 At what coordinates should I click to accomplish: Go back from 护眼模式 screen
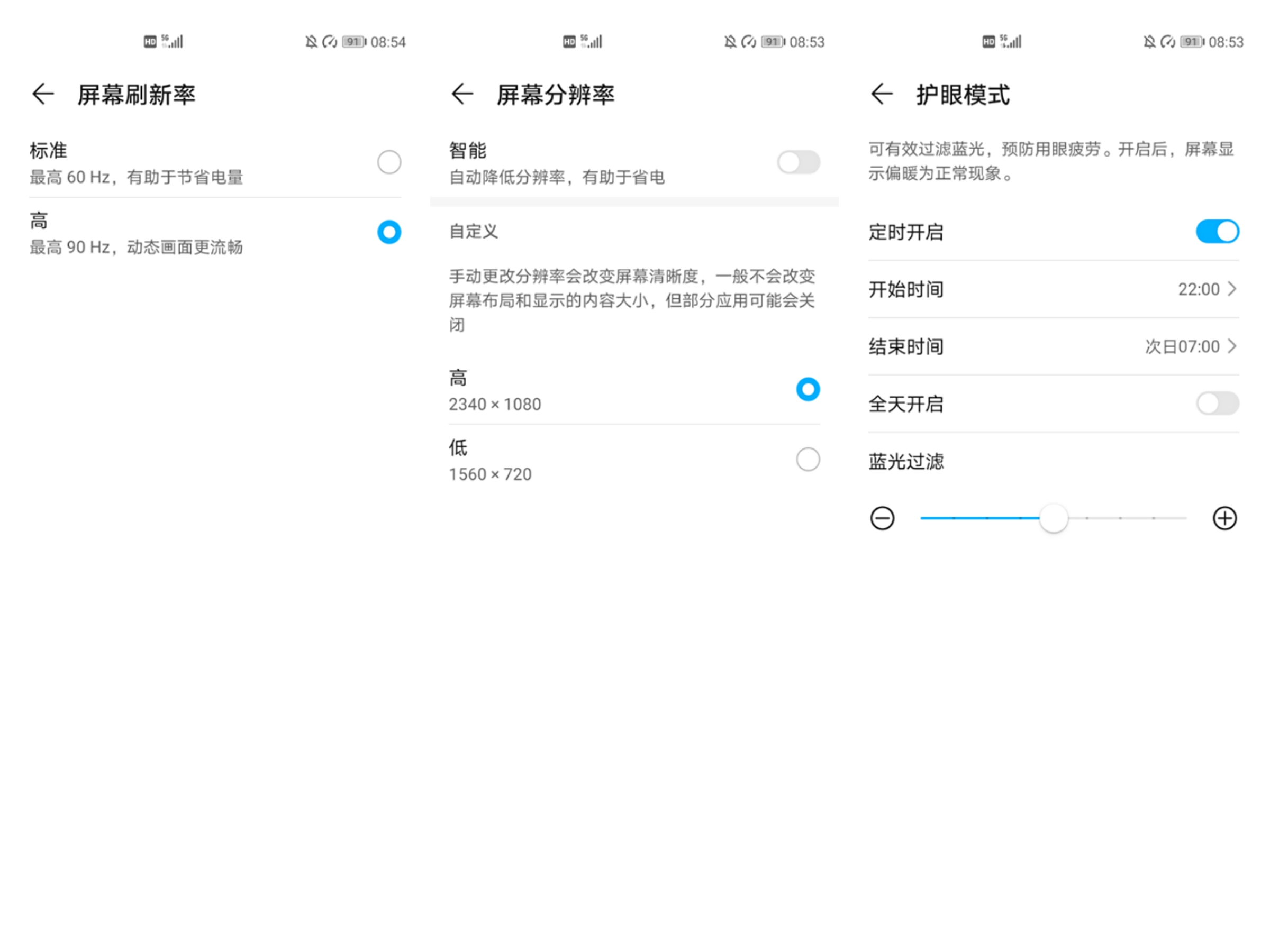tap(881, 94)
